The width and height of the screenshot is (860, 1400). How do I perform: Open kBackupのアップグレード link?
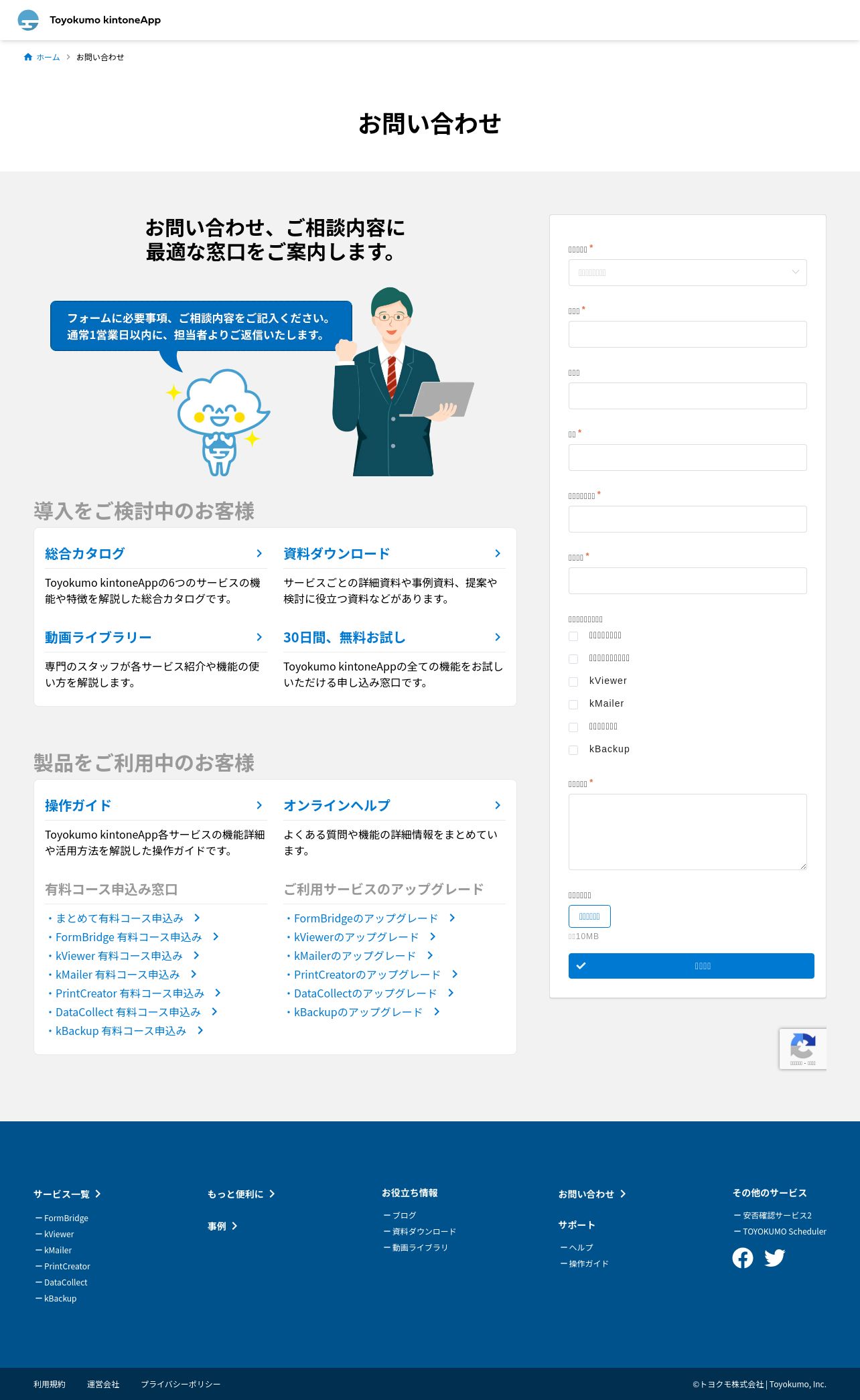358,1011
